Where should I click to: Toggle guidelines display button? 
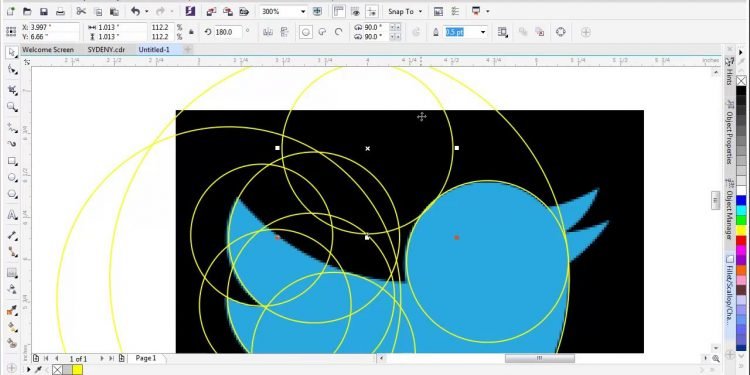(x=372, y=11)
